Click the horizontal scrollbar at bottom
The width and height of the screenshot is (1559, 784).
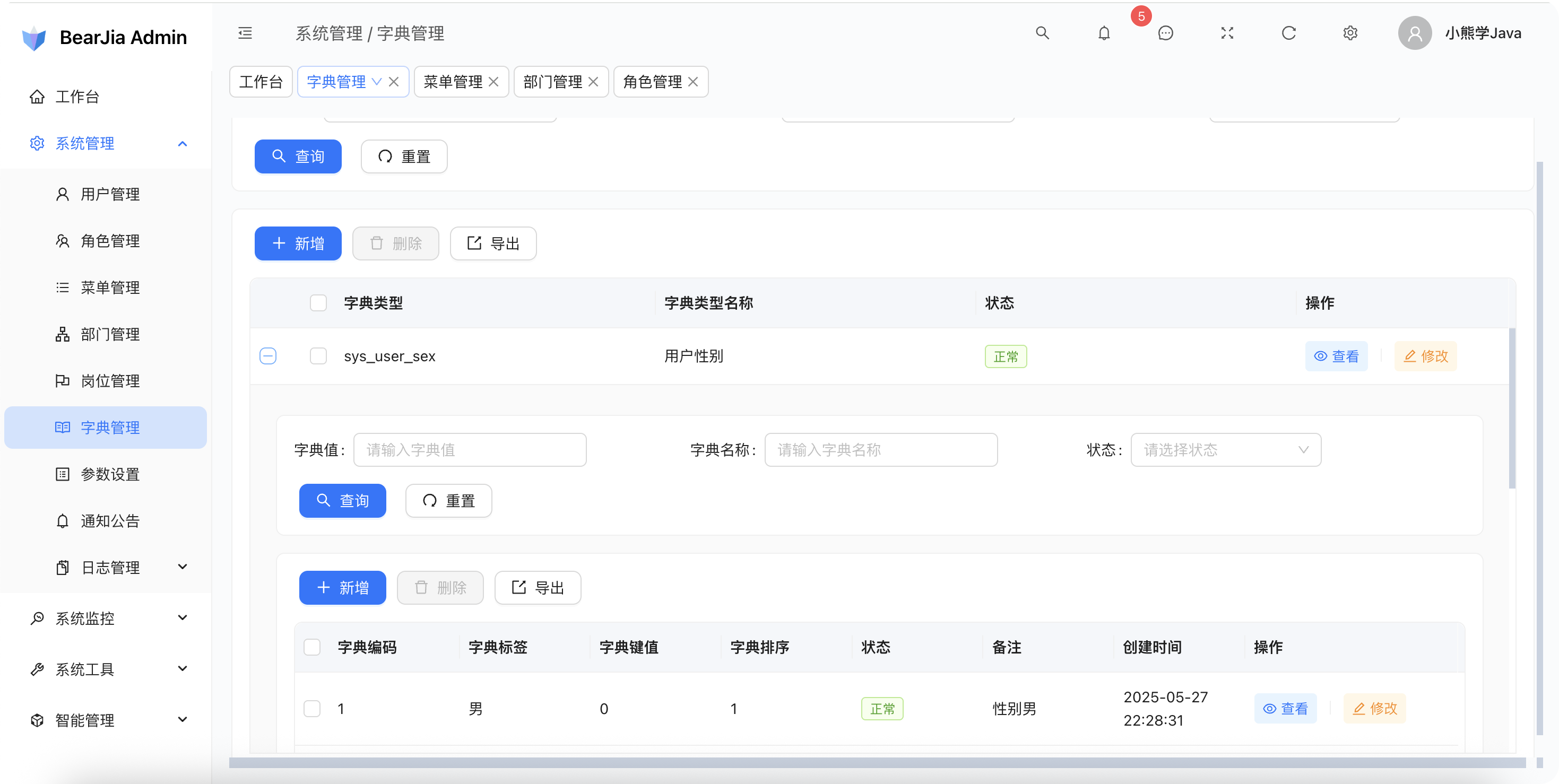click(x=877, y=763)
